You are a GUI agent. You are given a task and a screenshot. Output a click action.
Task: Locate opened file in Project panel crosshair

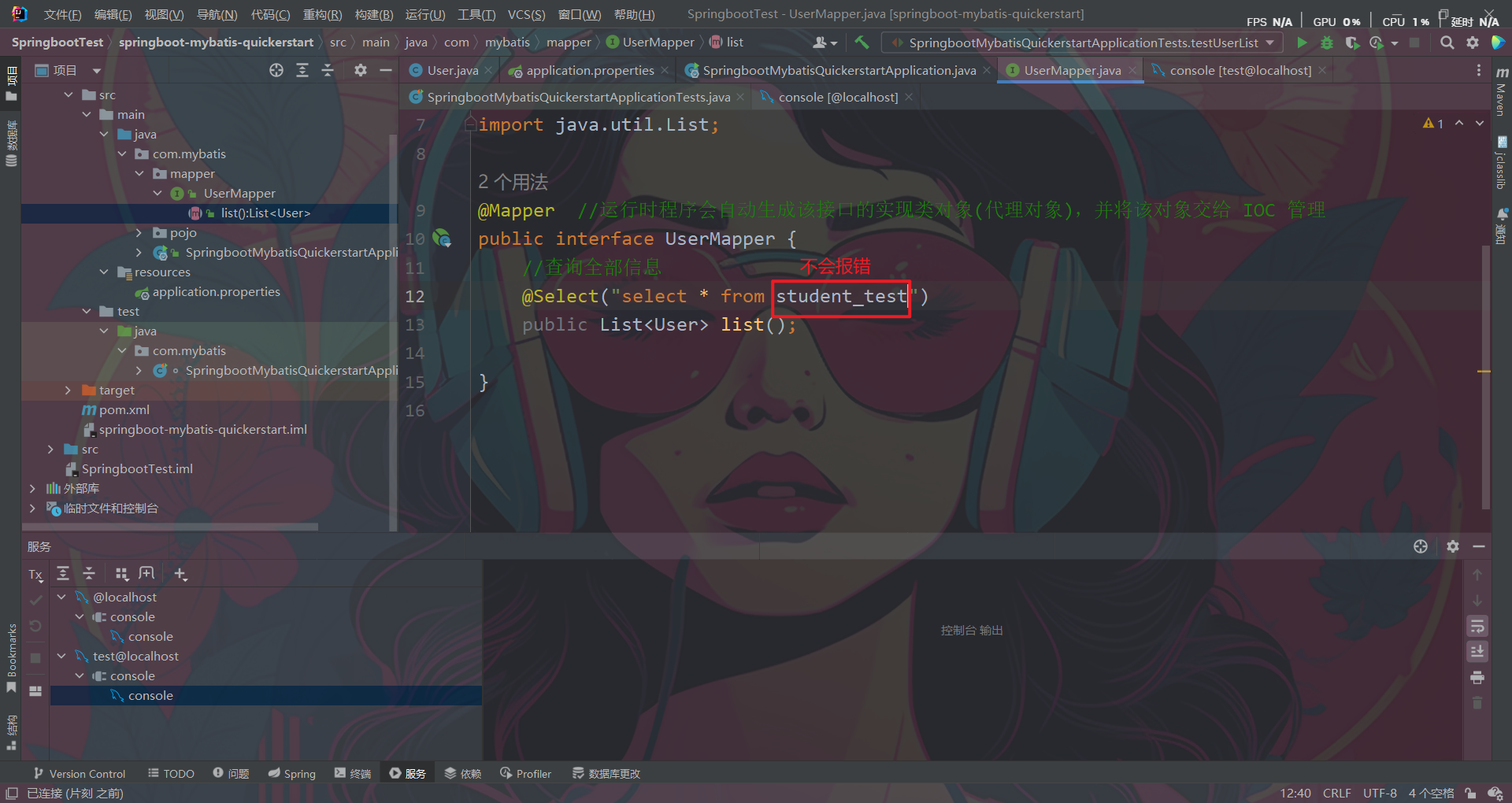coord(276,70)
